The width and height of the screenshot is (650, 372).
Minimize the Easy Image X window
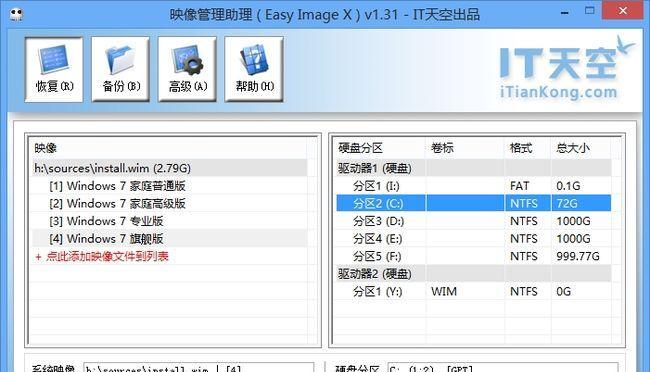point(564,12)
